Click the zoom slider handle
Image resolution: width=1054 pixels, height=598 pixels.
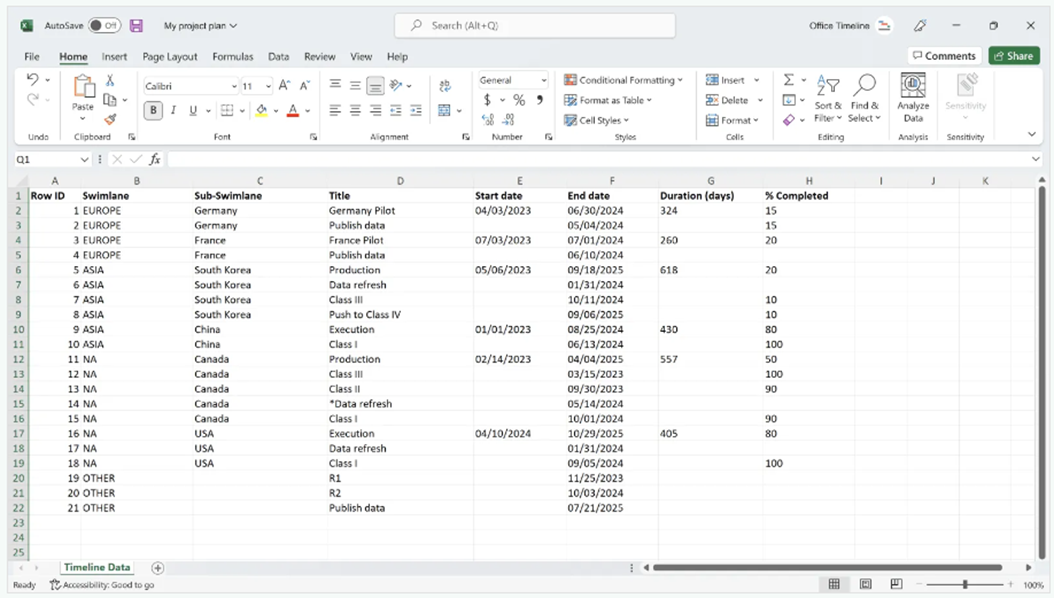(965, 585)
